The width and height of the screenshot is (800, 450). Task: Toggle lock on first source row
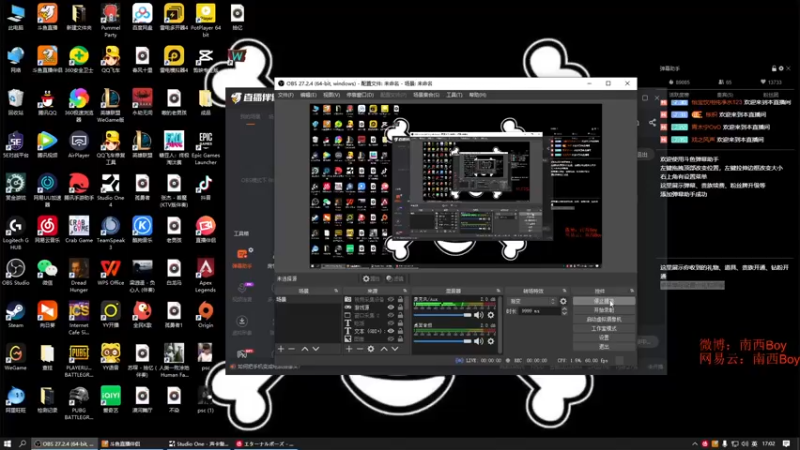[x=401, y=299]
